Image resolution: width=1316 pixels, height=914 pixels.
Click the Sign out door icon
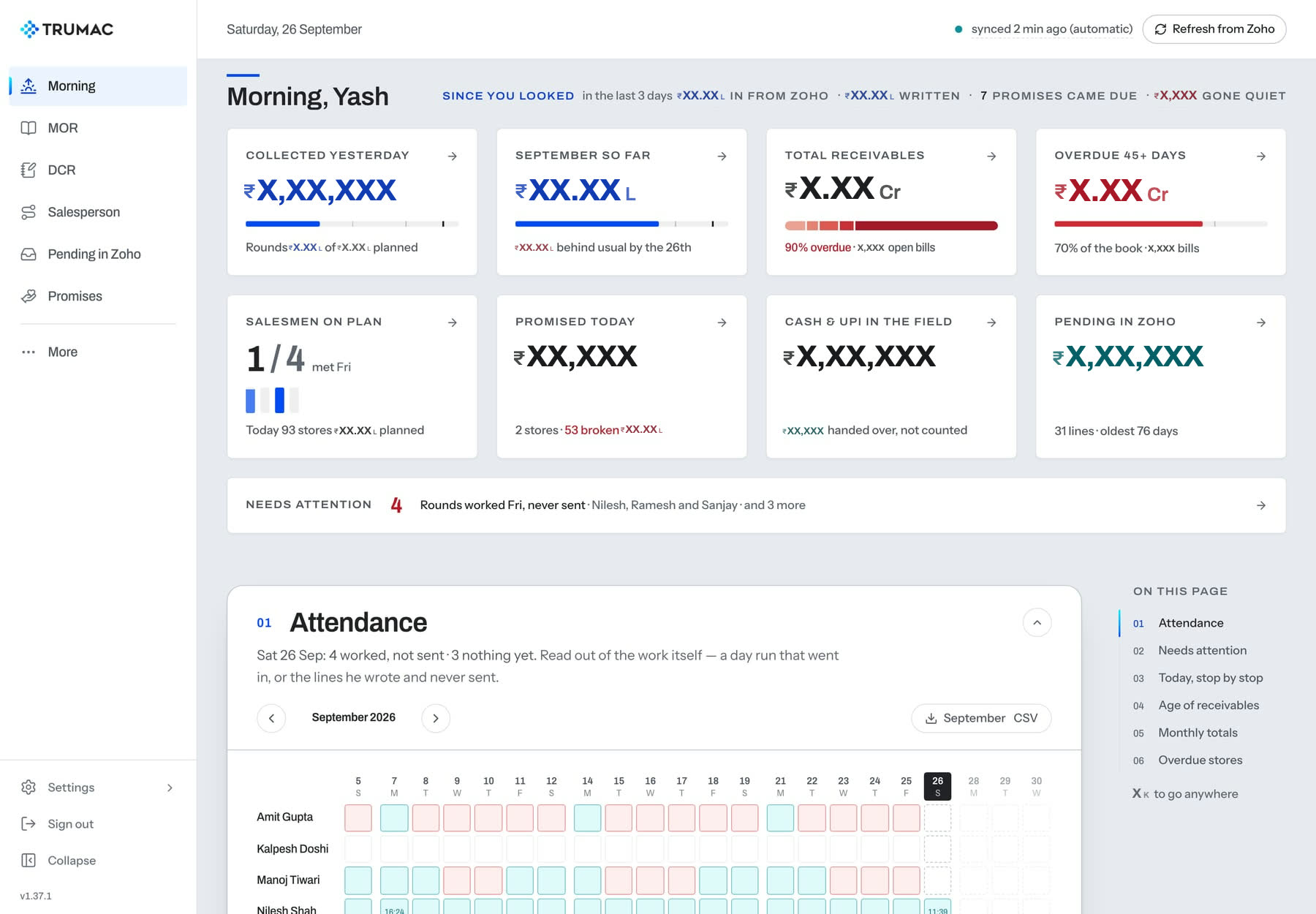pyautogui.click(x=29, y=824)
